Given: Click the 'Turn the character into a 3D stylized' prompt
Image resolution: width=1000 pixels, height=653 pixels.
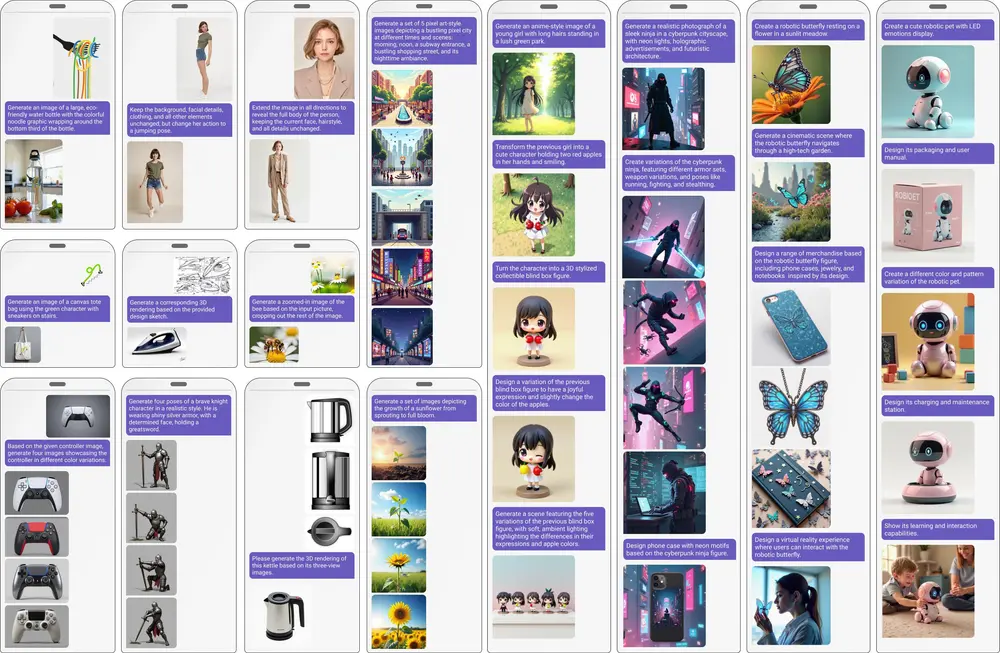Looking at the screenshot, I should pyautogui.click(x=548, y=272).
